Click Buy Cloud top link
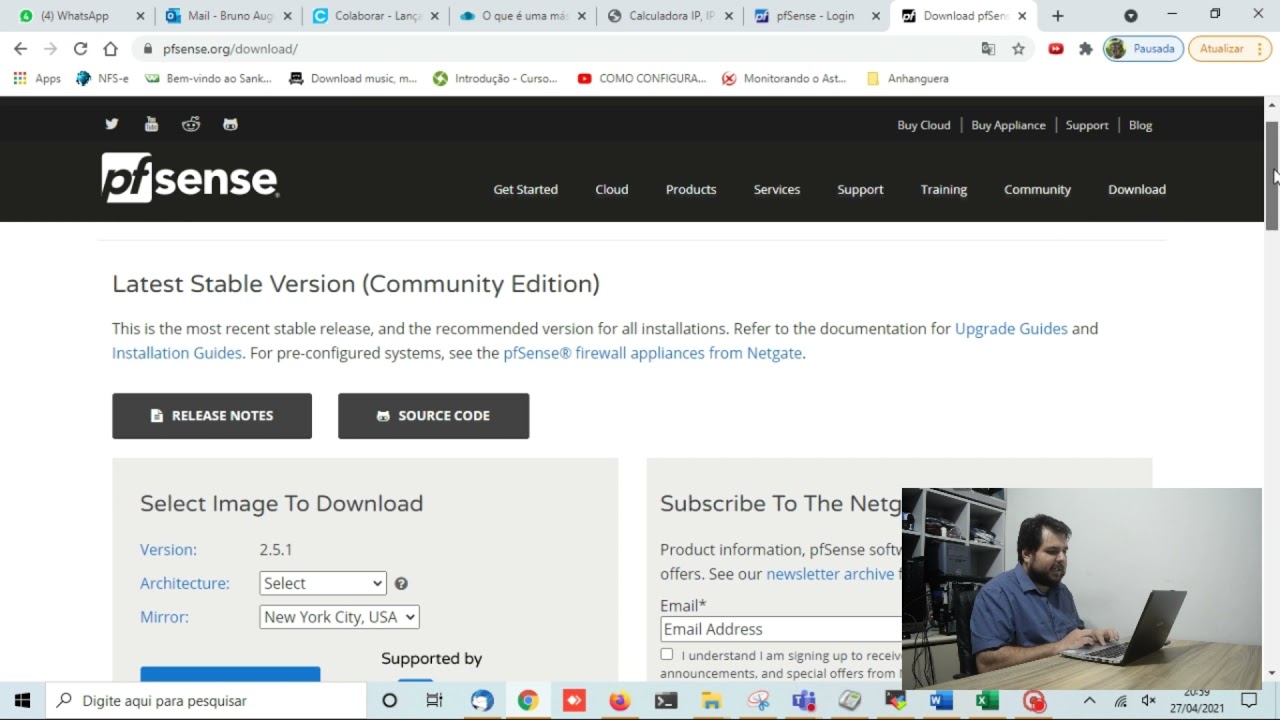 [x=924, y=125]
